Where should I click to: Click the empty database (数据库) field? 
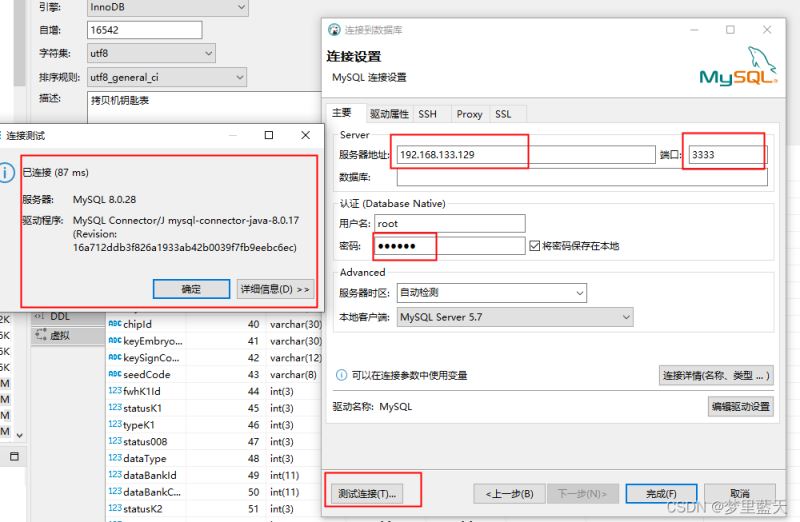(x=582, y=177)
